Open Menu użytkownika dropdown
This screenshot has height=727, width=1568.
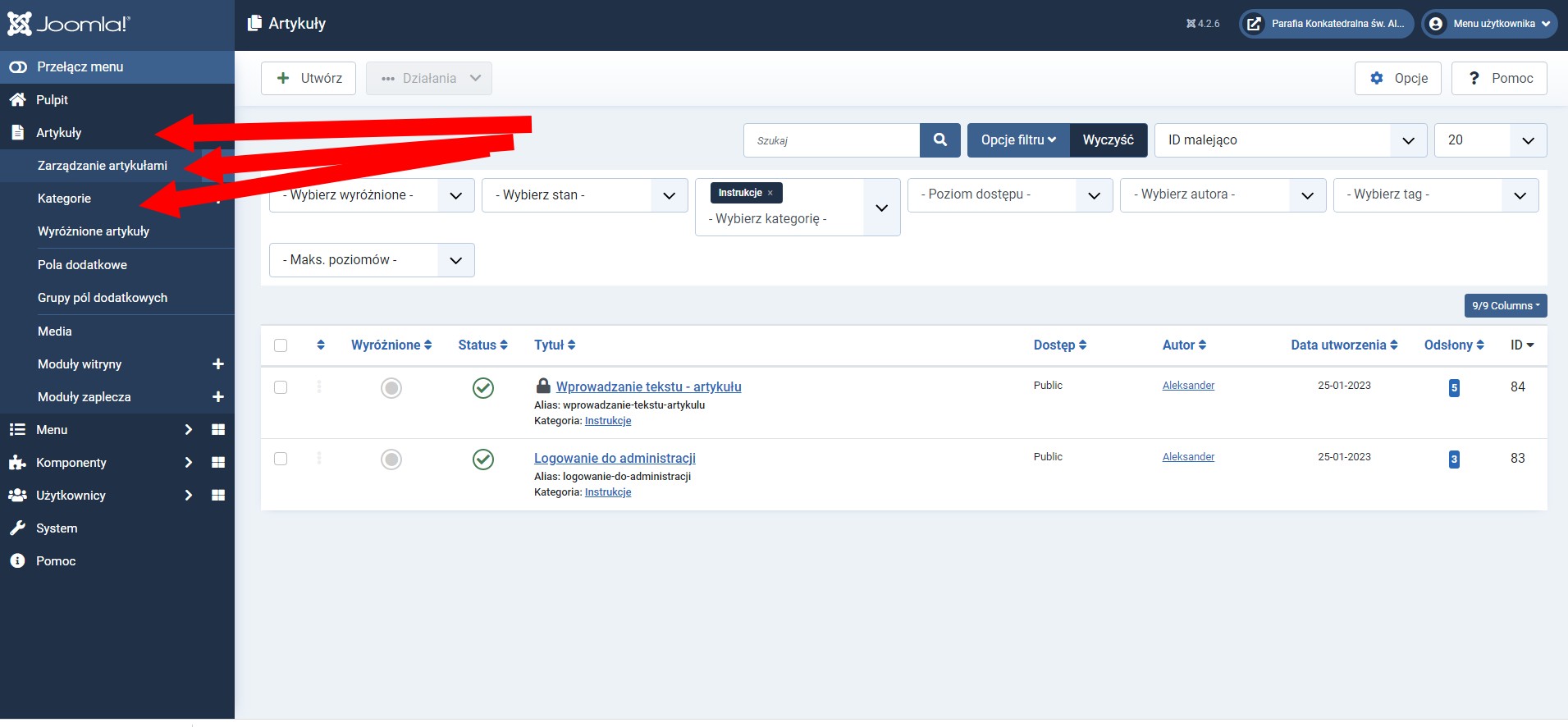(1490, 24)
